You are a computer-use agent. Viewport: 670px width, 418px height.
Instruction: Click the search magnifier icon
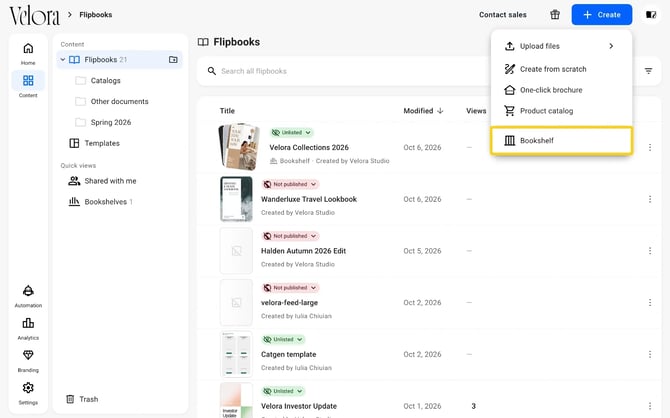pos(212,71)
